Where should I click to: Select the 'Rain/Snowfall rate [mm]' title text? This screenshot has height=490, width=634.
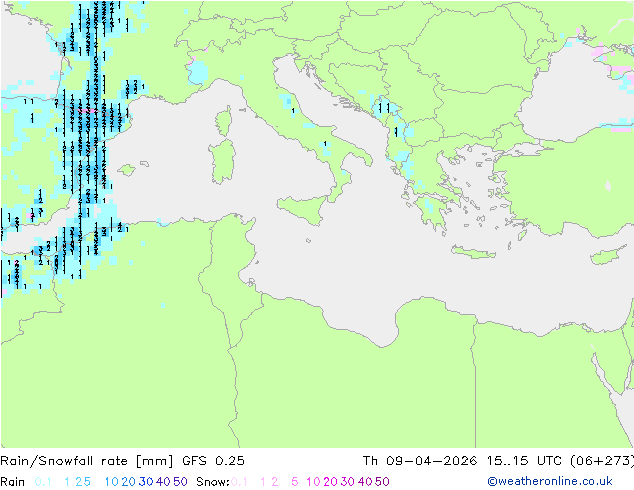(87, 461)
